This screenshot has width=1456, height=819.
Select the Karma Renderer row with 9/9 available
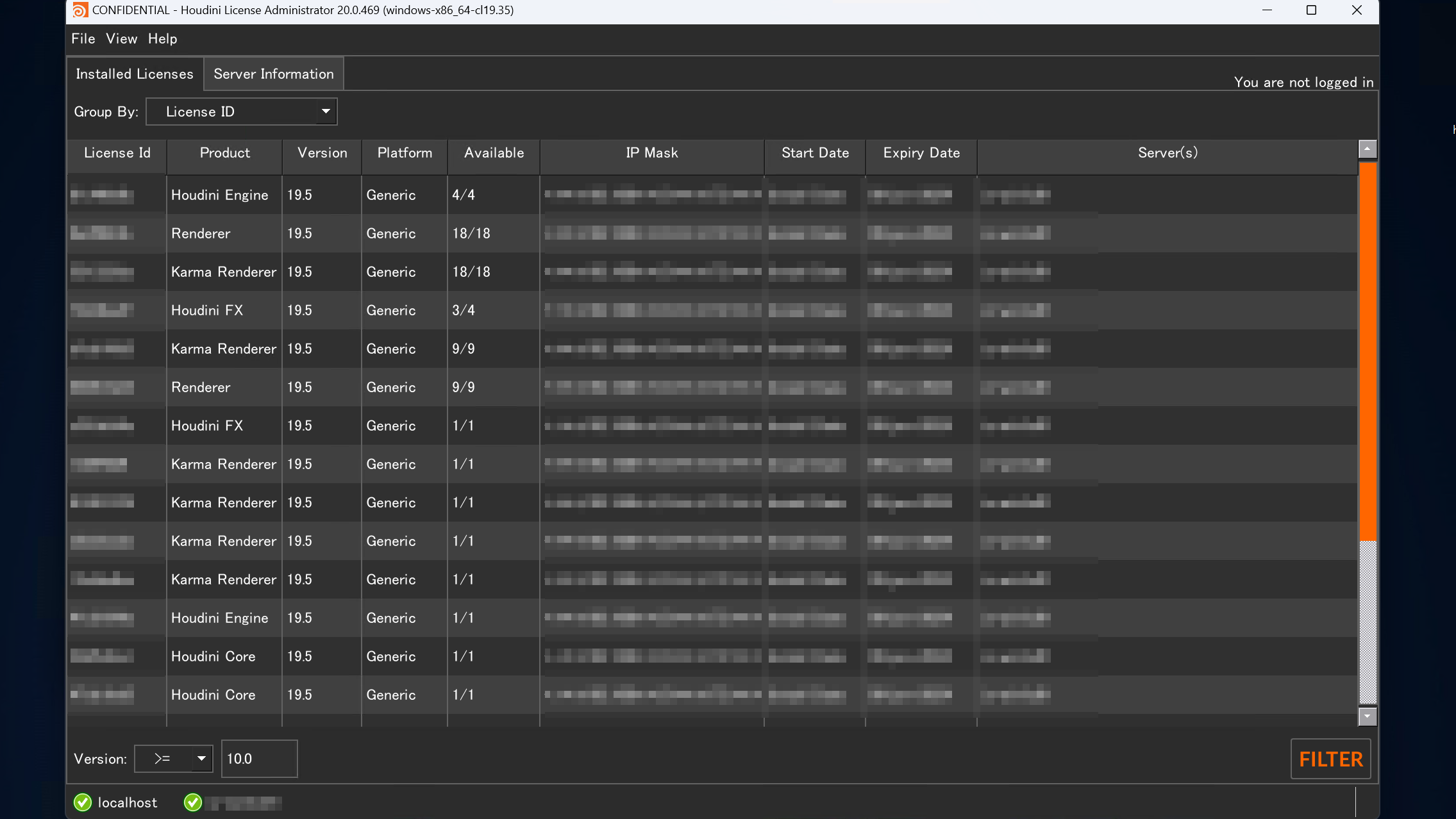tap(712, 349)
